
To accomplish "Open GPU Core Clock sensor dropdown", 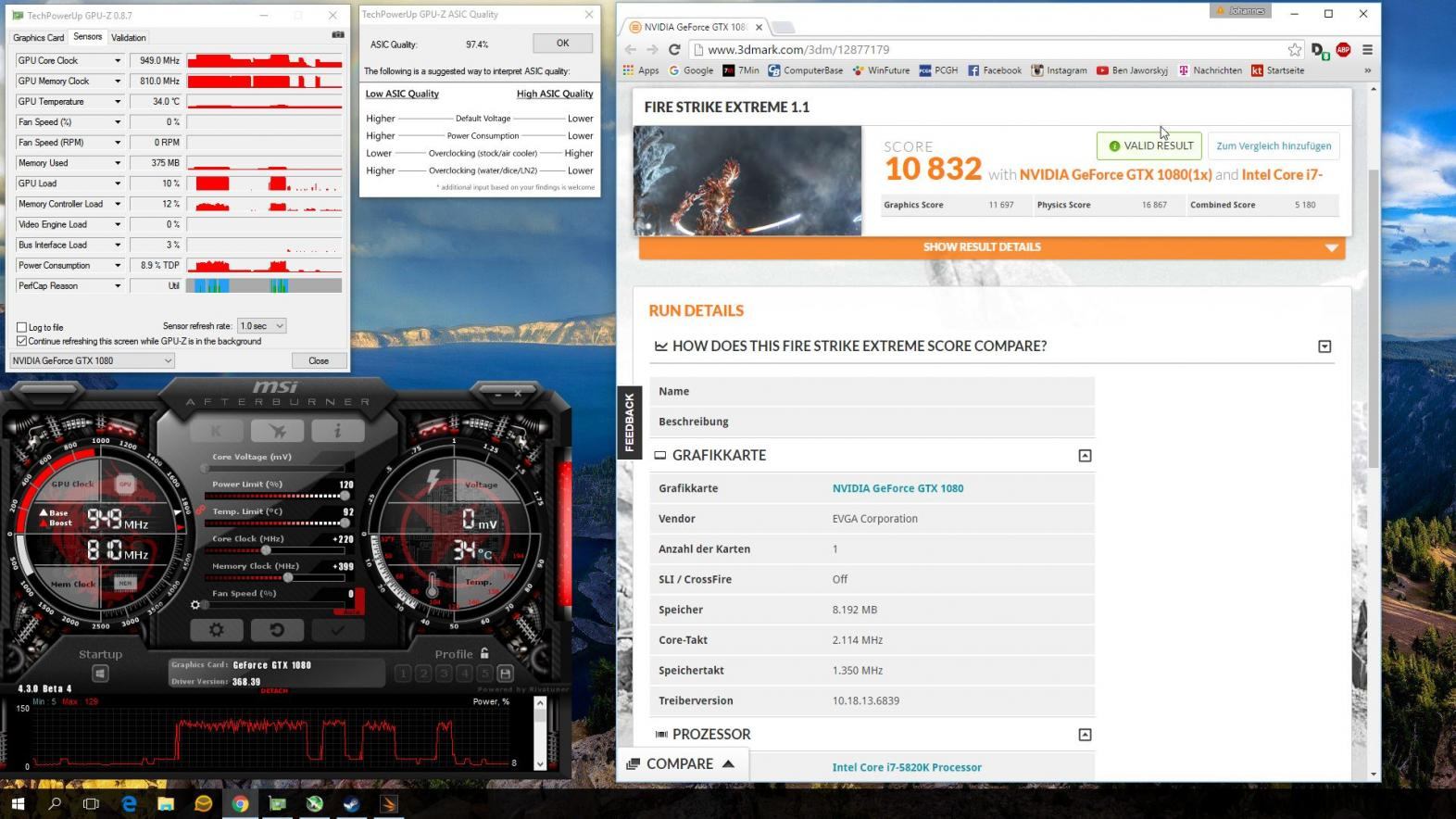I will coord(118,60).
